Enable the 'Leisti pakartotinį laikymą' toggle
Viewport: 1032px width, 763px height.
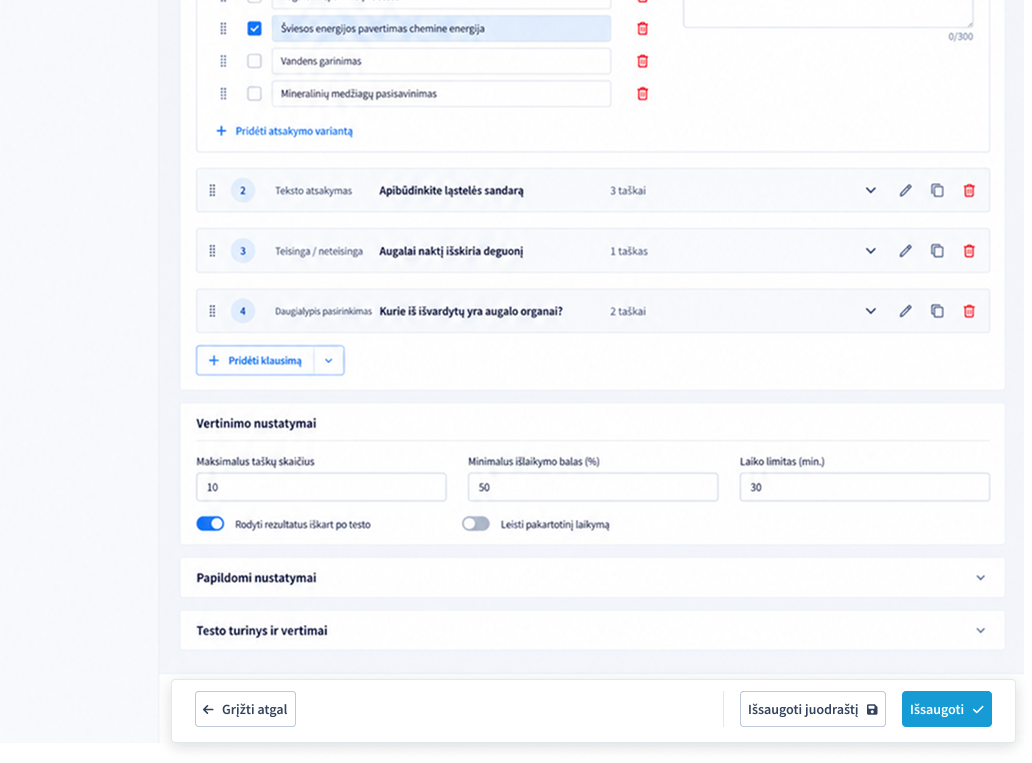476,524
